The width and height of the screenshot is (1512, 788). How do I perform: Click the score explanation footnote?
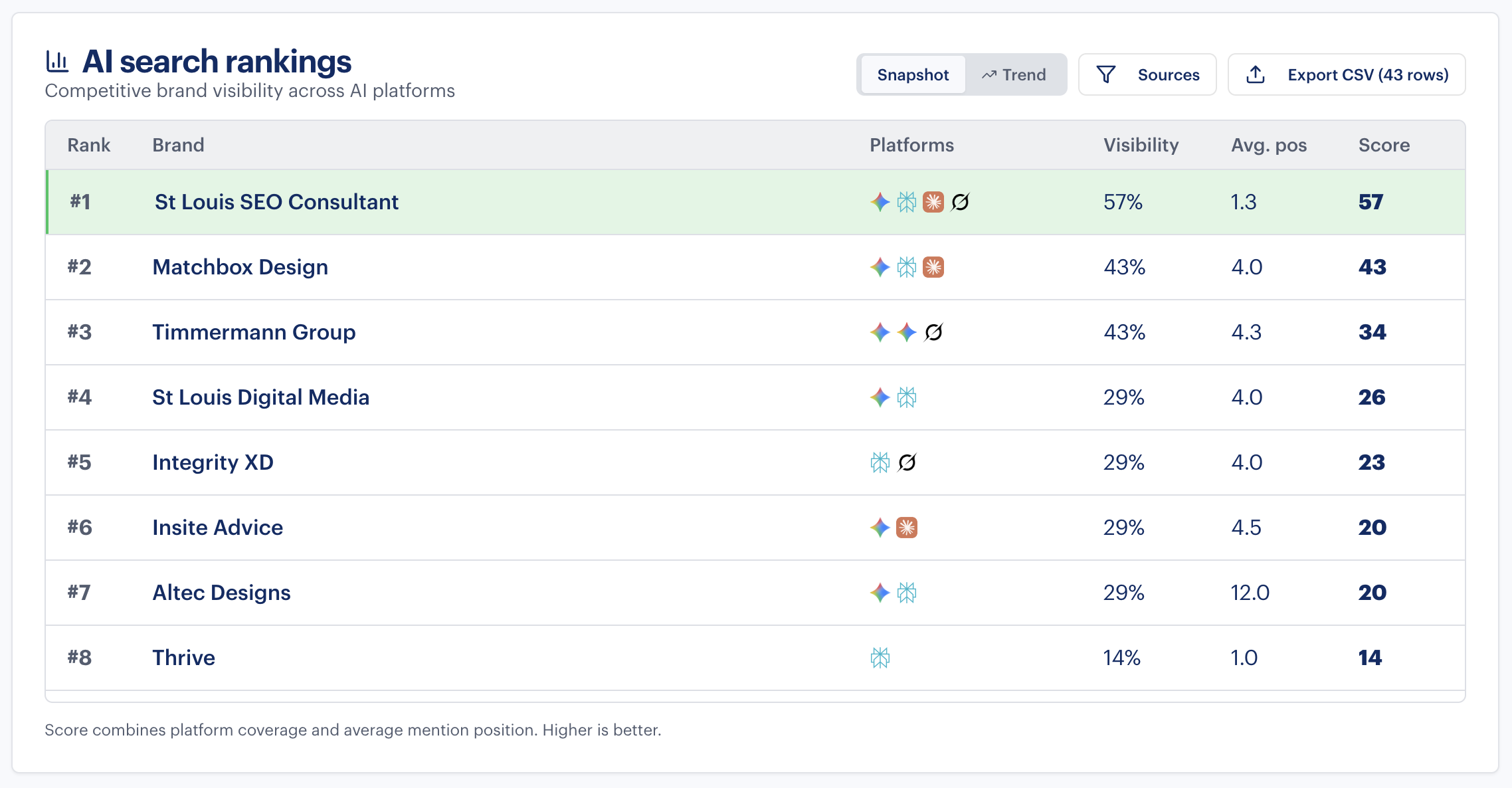coord(353,730)
